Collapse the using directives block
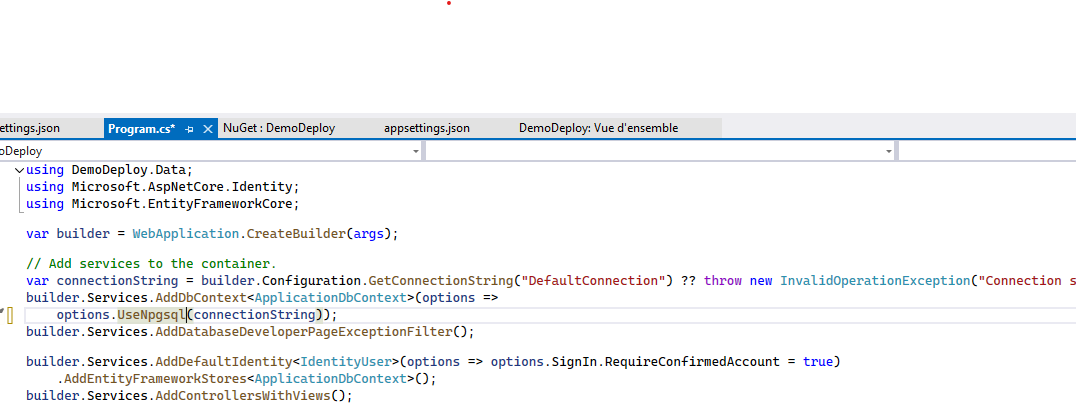The width and height of the screenshot is (1076, 417). [x=20, y=170]
